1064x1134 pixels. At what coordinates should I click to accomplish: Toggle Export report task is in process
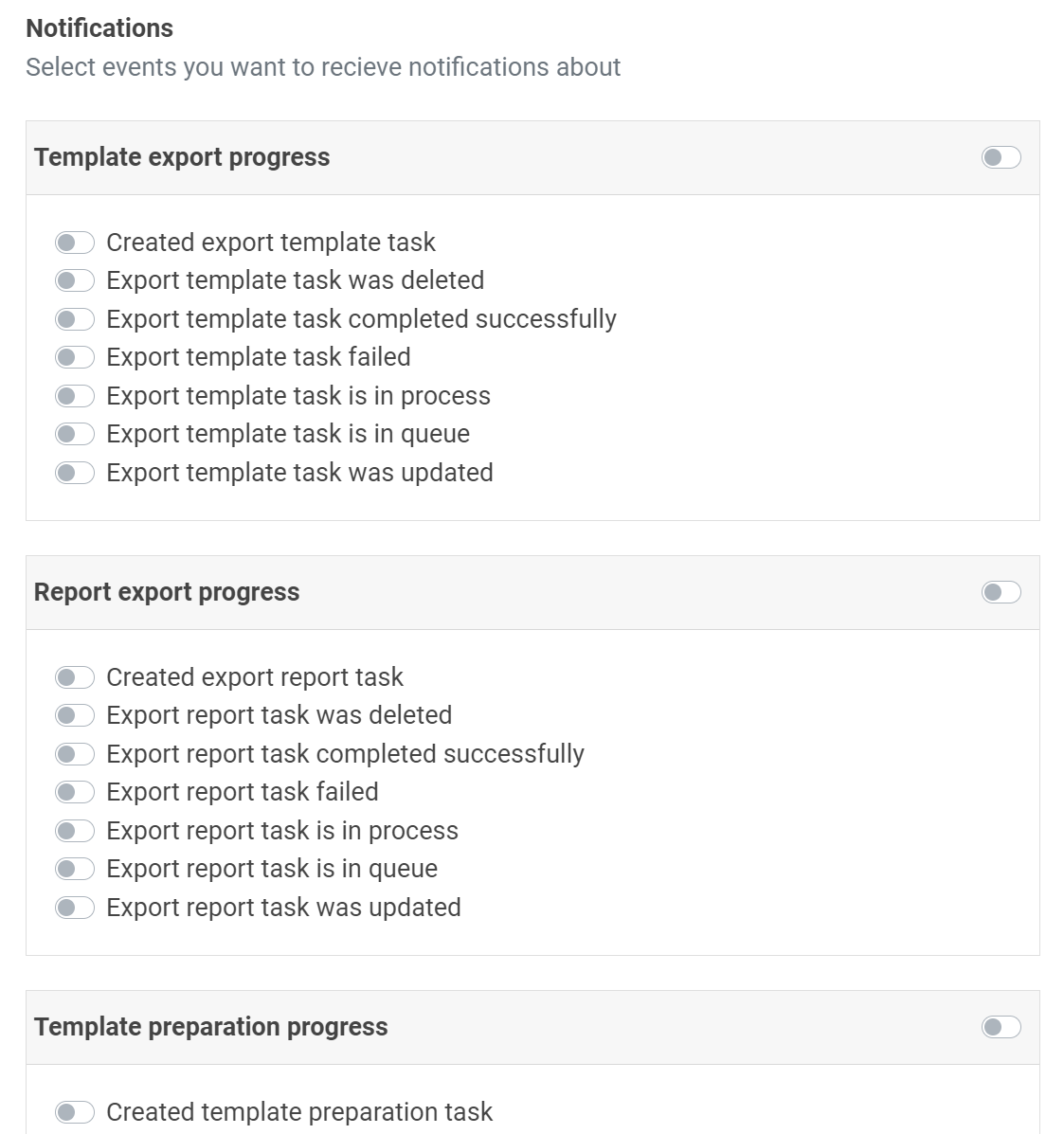tap(75, 831)
